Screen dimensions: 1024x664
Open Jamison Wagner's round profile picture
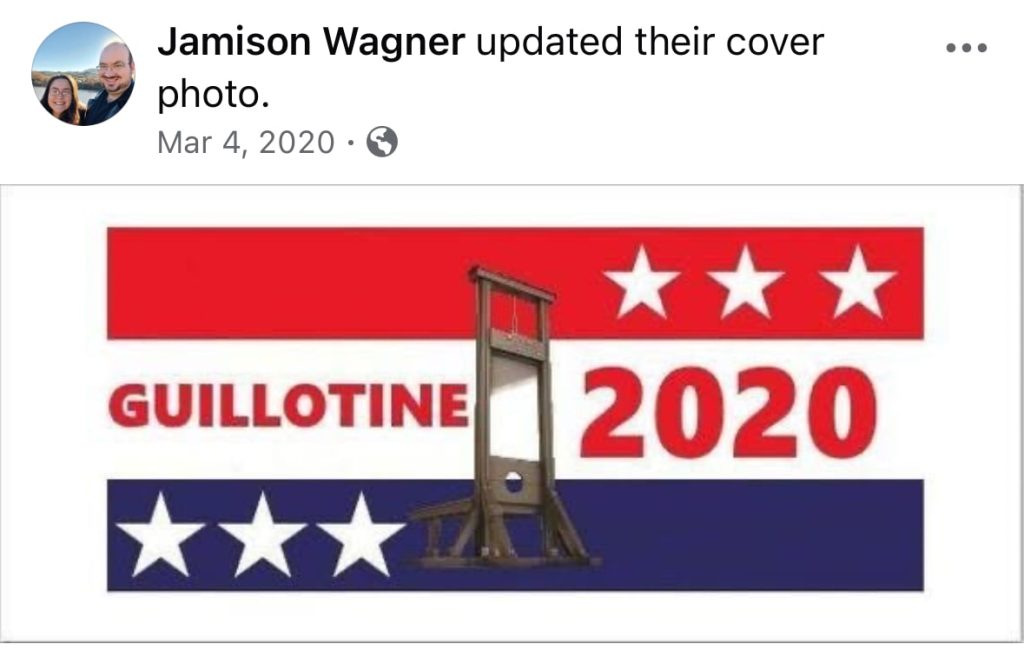84,74
